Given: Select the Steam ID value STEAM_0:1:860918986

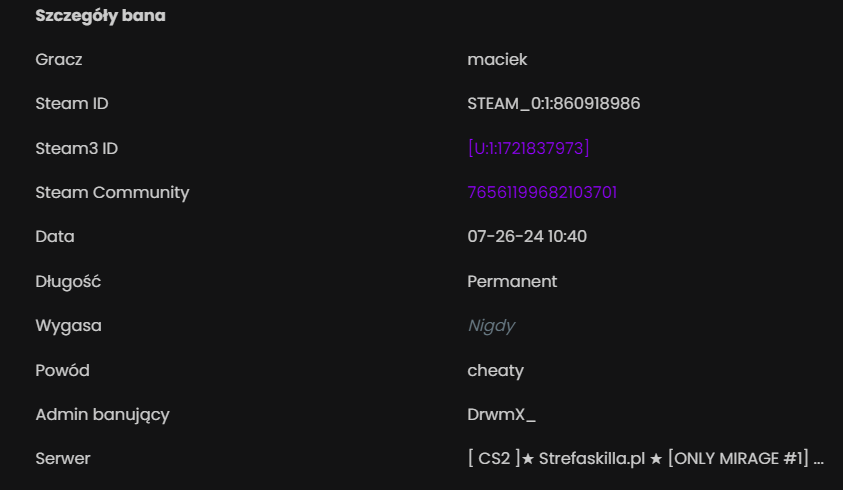Looking at the screenshot, I should coord(554,103).
